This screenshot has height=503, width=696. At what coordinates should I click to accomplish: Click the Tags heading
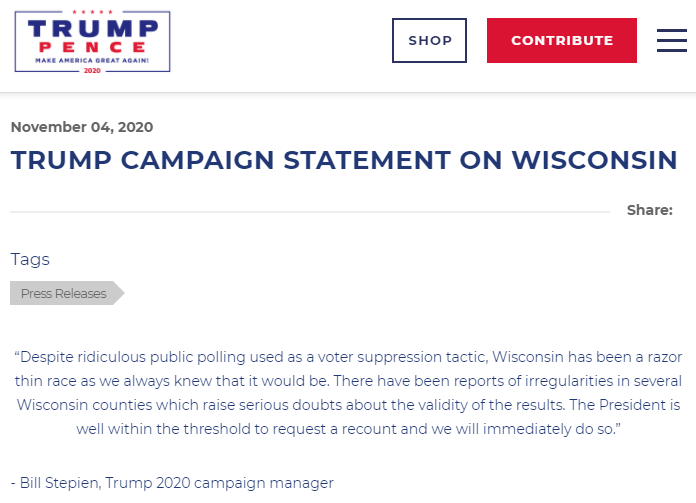[x=30, y=259]
